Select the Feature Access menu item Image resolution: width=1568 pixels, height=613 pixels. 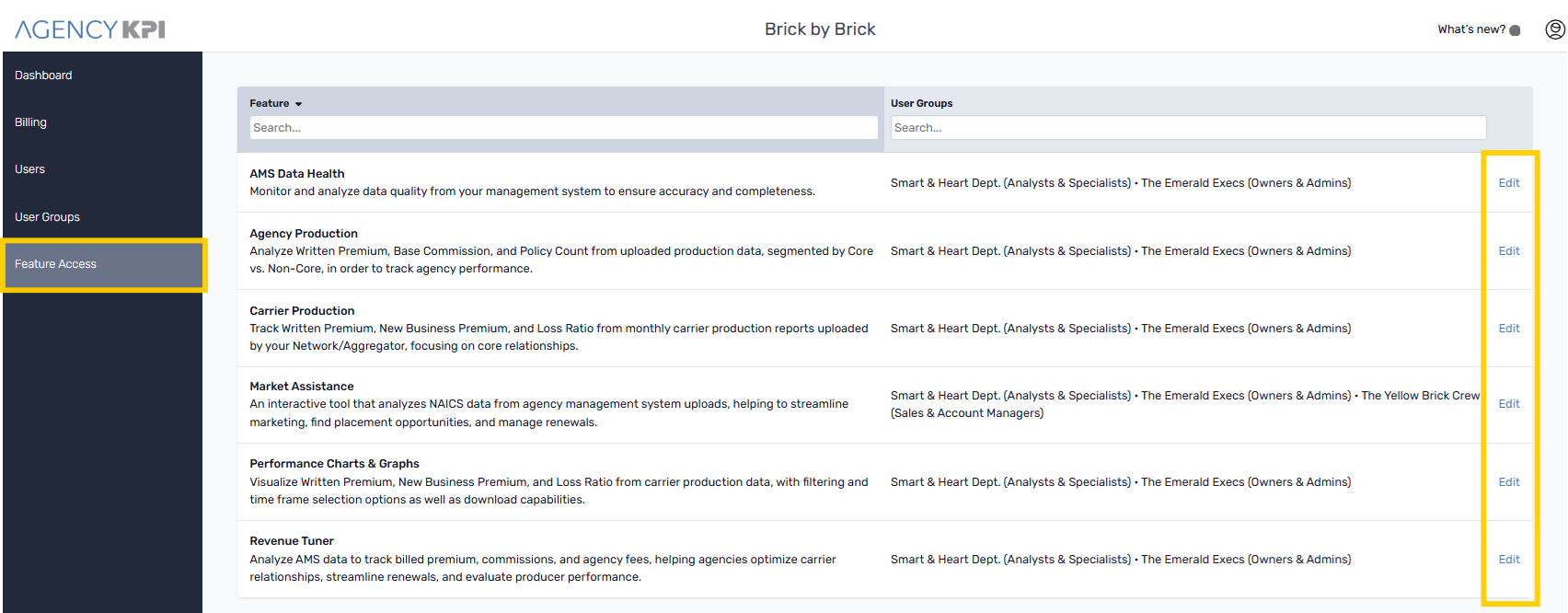(55, 264)
